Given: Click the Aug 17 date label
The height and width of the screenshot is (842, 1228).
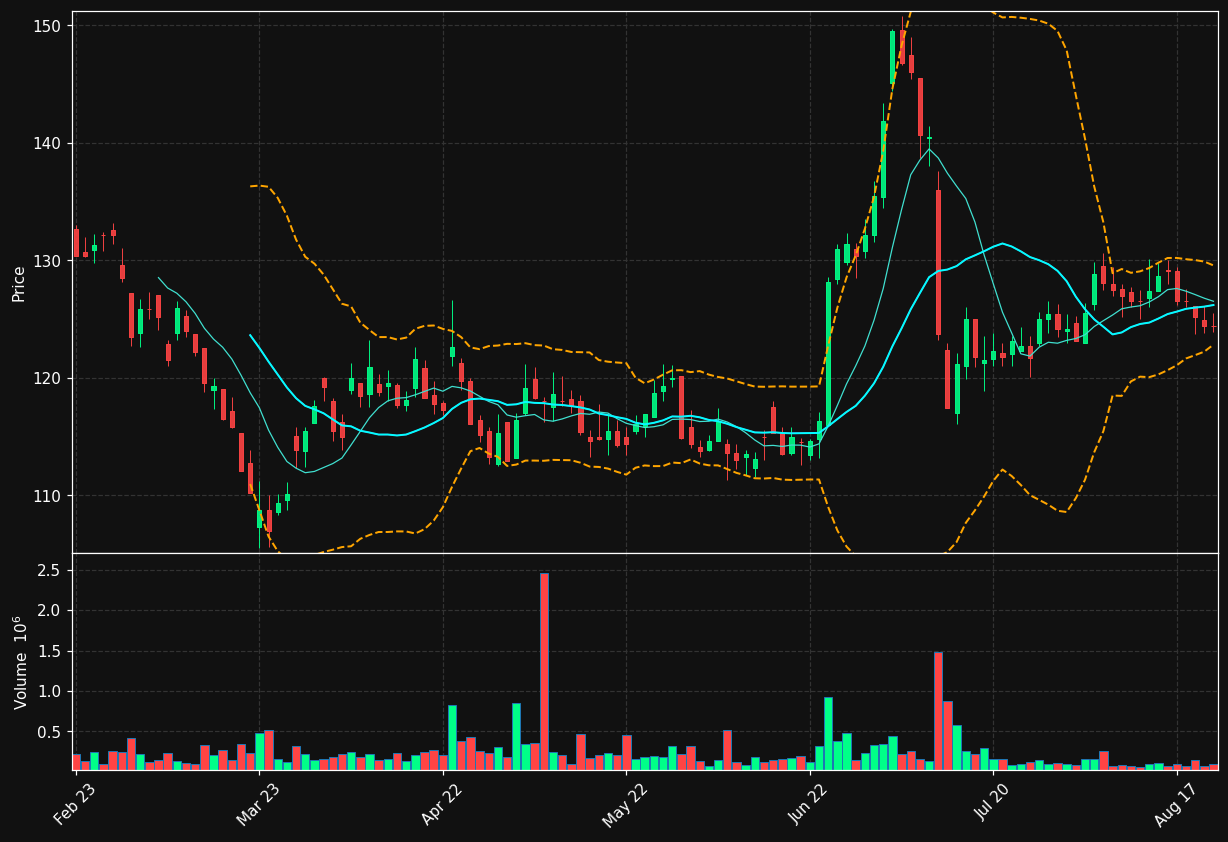Looking at the screenshot, I should [1176, 804].
